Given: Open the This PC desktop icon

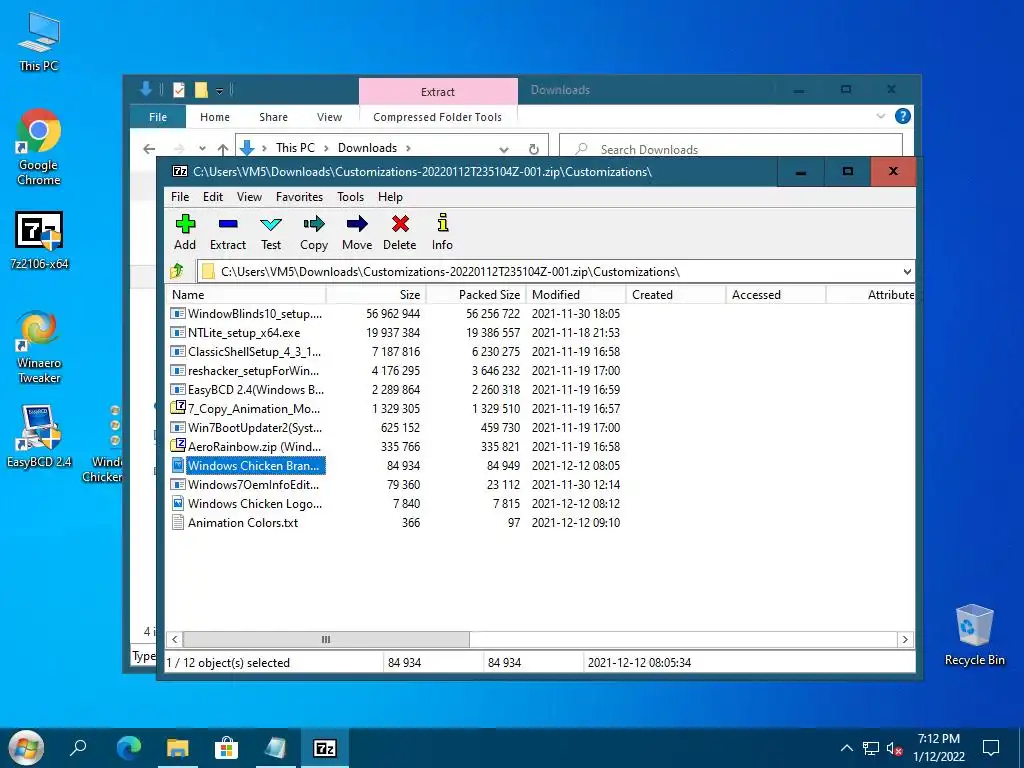Looking at the screenshot, I should coord(39,41).
